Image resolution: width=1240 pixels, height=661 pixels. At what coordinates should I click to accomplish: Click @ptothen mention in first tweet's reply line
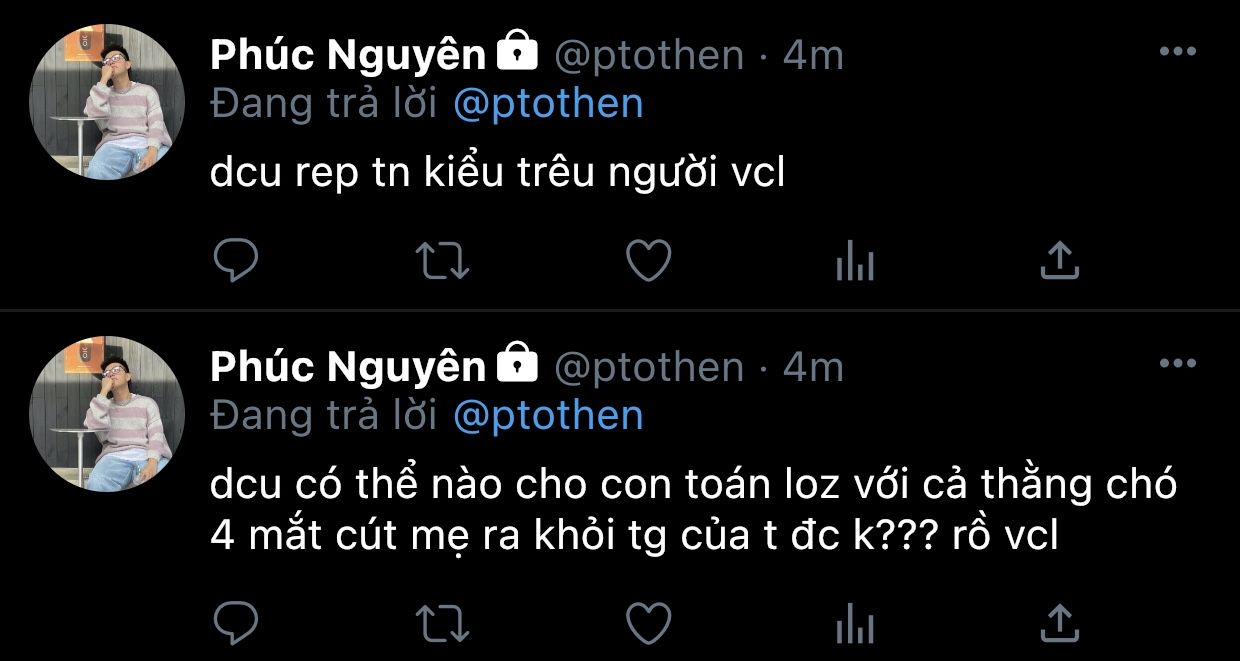547,104
